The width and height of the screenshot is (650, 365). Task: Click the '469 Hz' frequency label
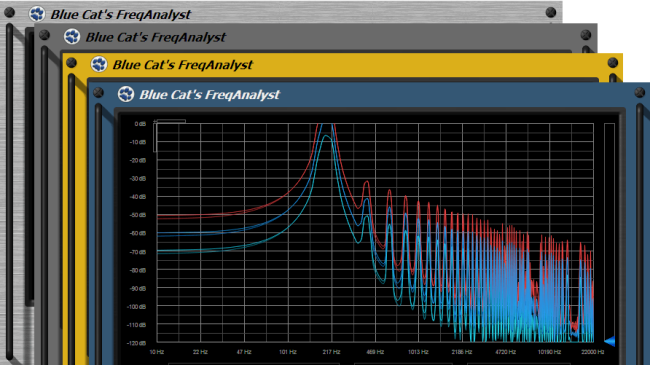tap(375, 352)
